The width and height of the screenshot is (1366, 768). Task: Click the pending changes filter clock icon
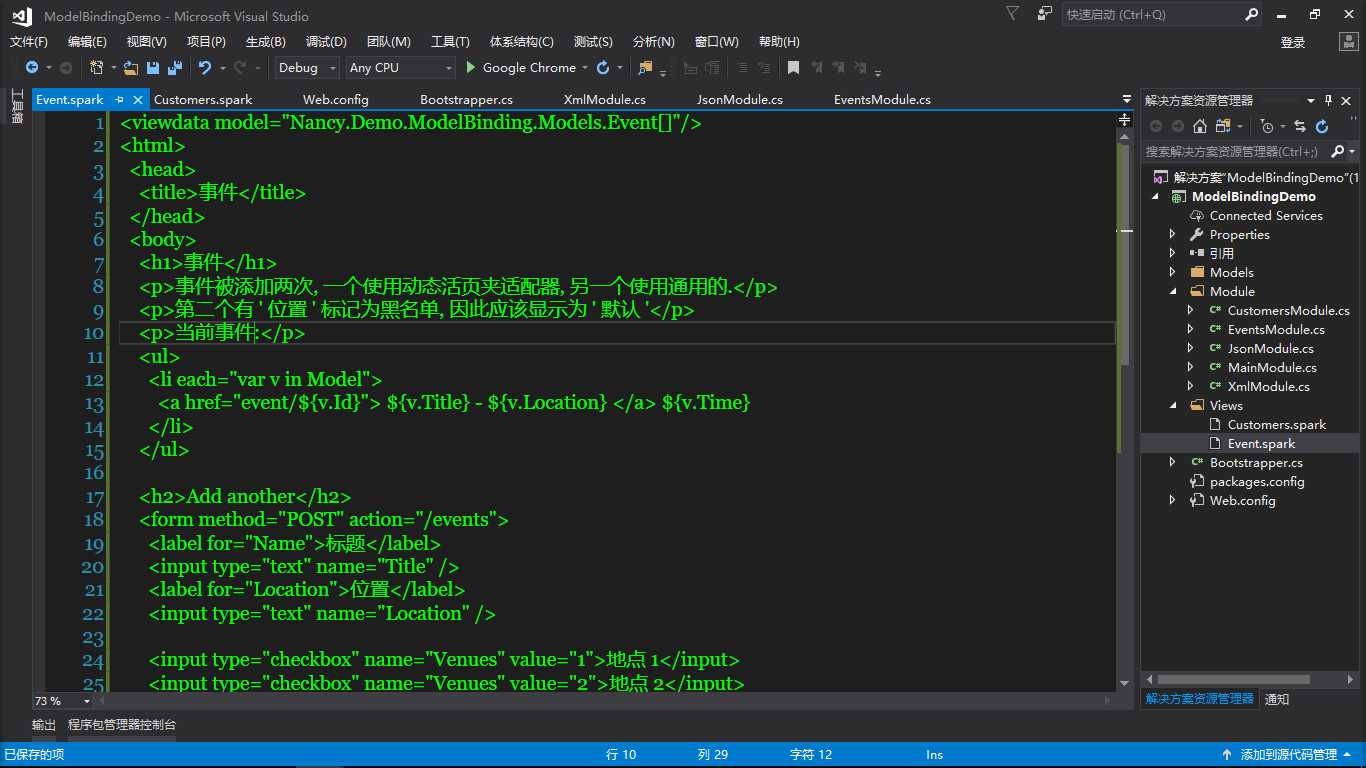click(x=1267, y=126)
